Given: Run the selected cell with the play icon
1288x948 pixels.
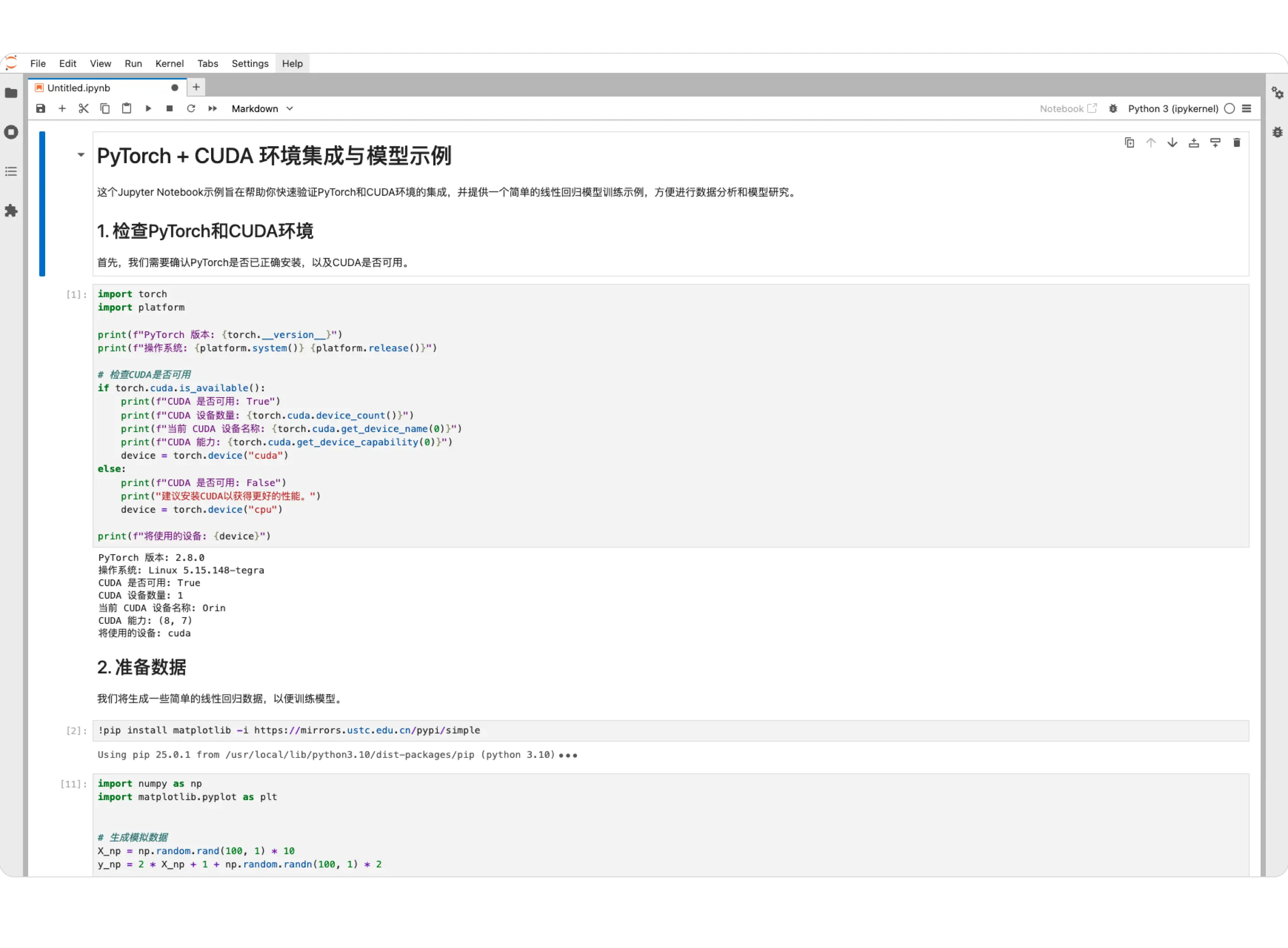Looking at the screenshot, I should pyautogui.click(x=148, y=109).
